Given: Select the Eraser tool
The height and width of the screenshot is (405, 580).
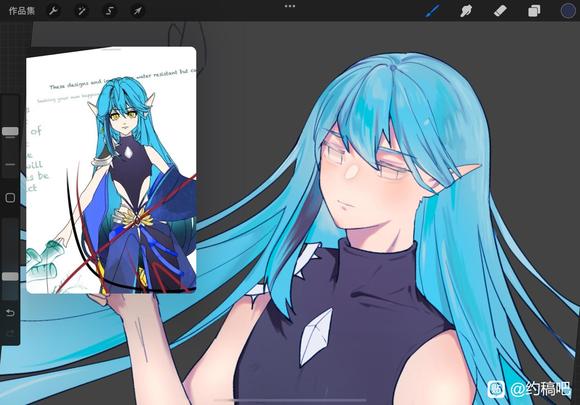Looking at the screenshot, I should (x=500, y=11).
